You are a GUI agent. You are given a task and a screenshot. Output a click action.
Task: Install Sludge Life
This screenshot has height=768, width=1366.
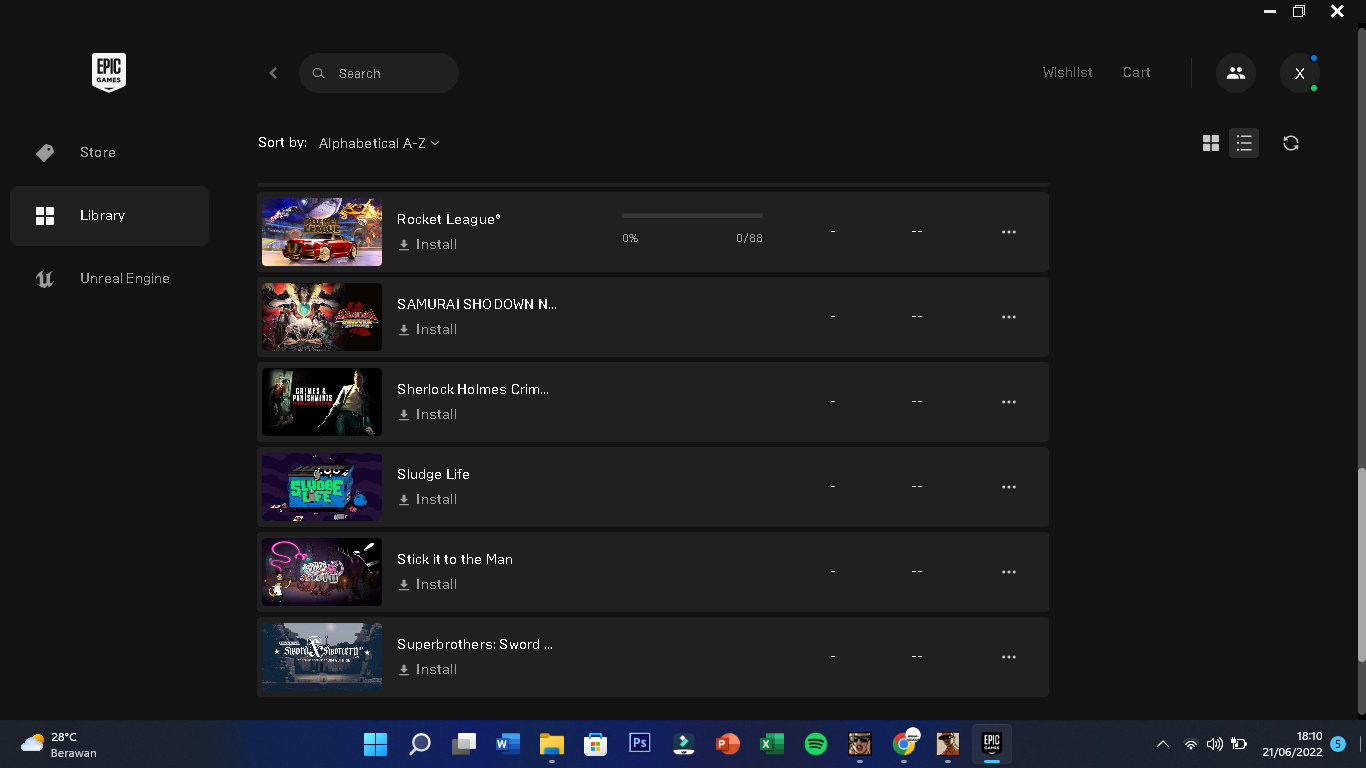428,499
